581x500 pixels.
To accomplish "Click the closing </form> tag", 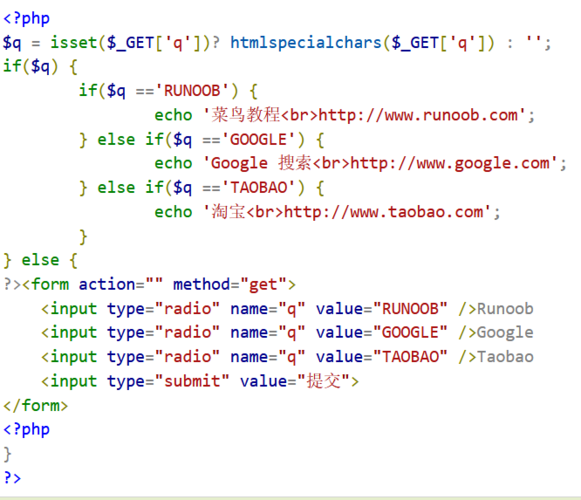I will (36, 405).
